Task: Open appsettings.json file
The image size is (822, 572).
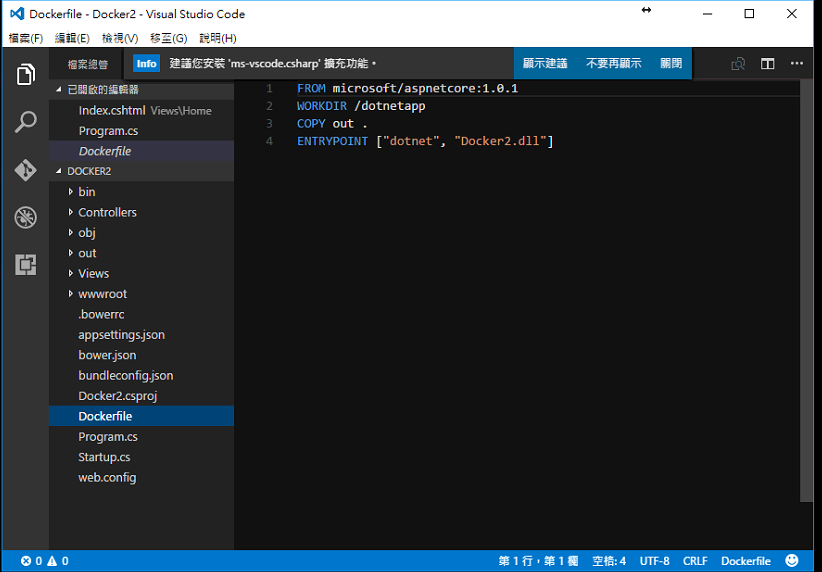Action: tap(142, 334)
